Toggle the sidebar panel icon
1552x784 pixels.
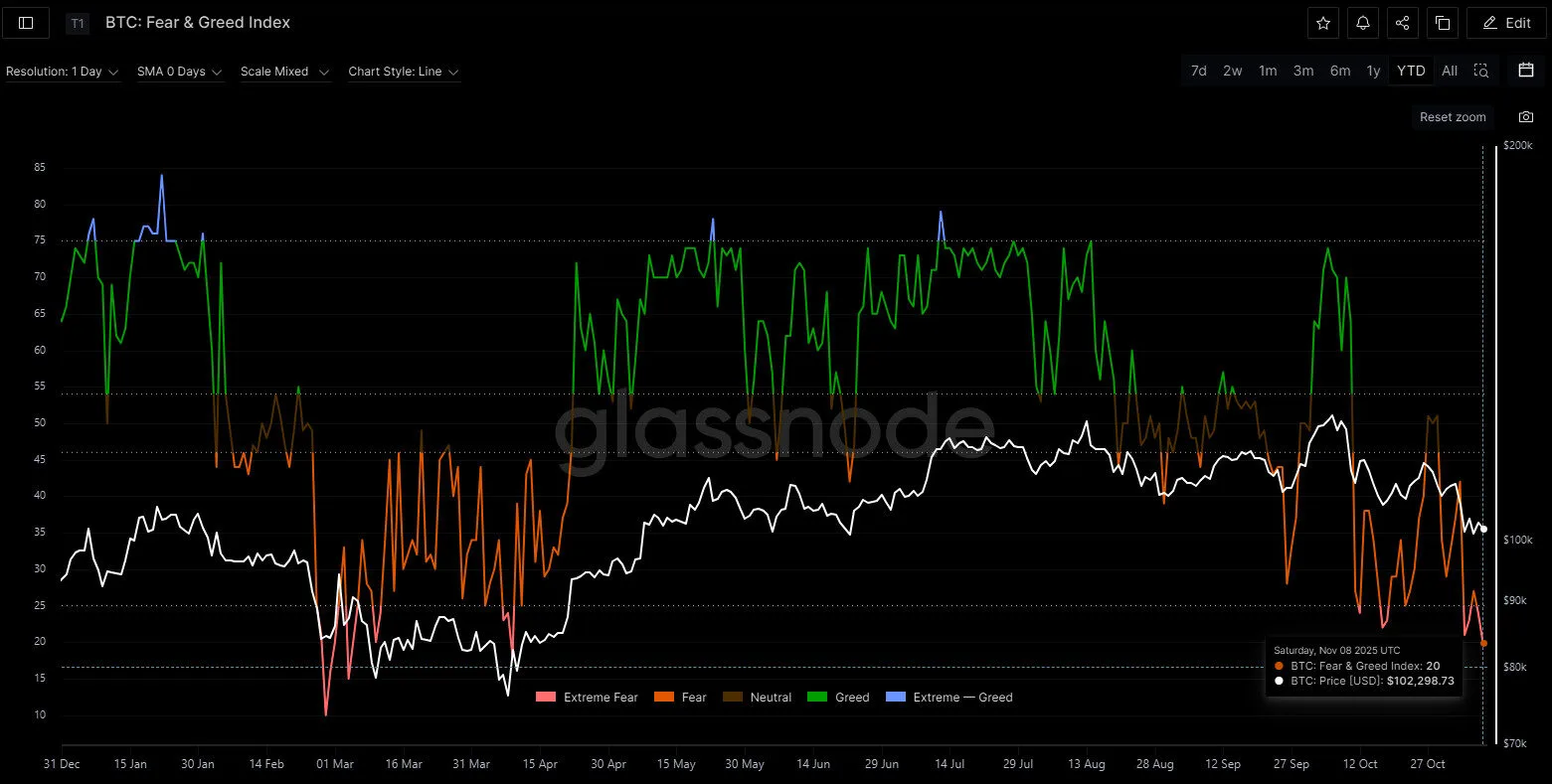26,23
